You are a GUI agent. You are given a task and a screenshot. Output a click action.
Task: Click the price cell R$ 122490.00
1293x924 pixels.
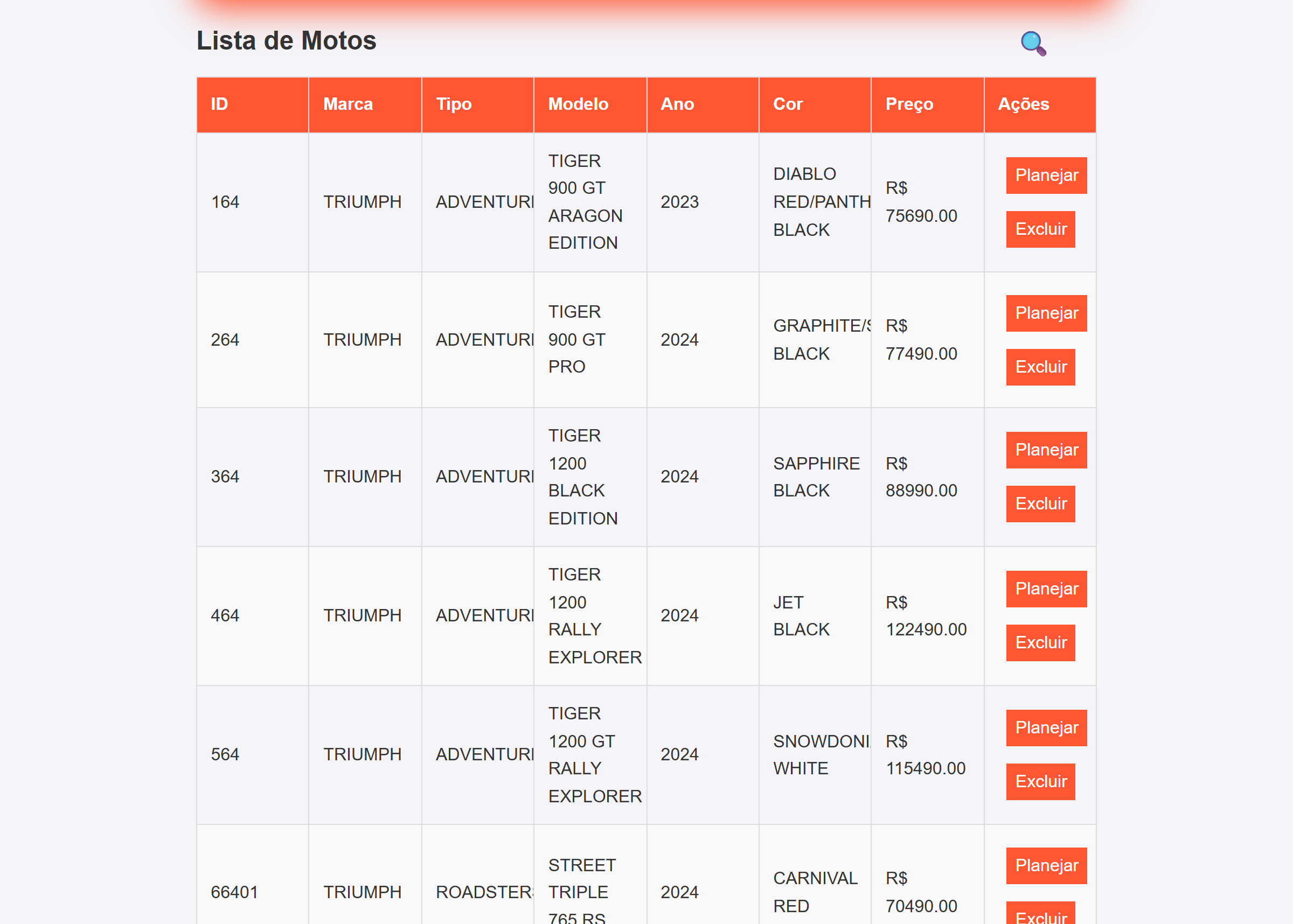(926, 616)
